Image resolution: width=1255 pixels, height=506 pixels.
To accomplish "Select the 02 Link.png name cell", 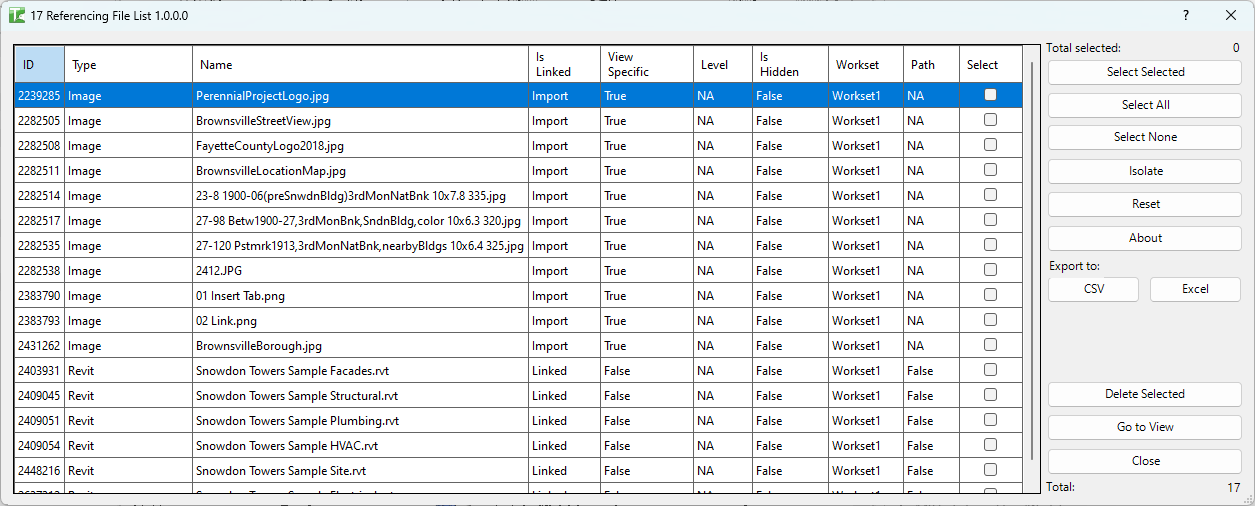I will [x=360, y=321].
